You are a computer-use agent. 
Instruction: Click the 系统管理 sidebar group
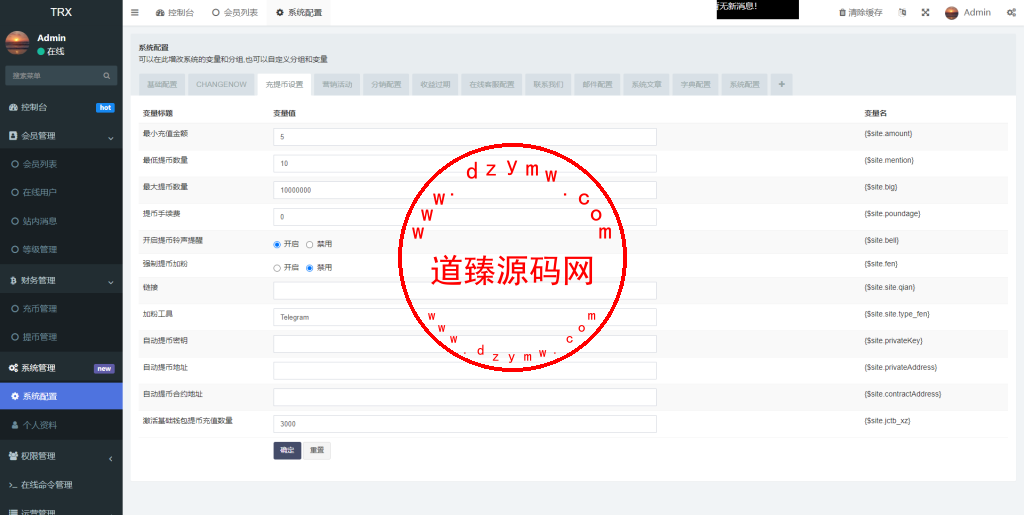(x=61, y=368)
